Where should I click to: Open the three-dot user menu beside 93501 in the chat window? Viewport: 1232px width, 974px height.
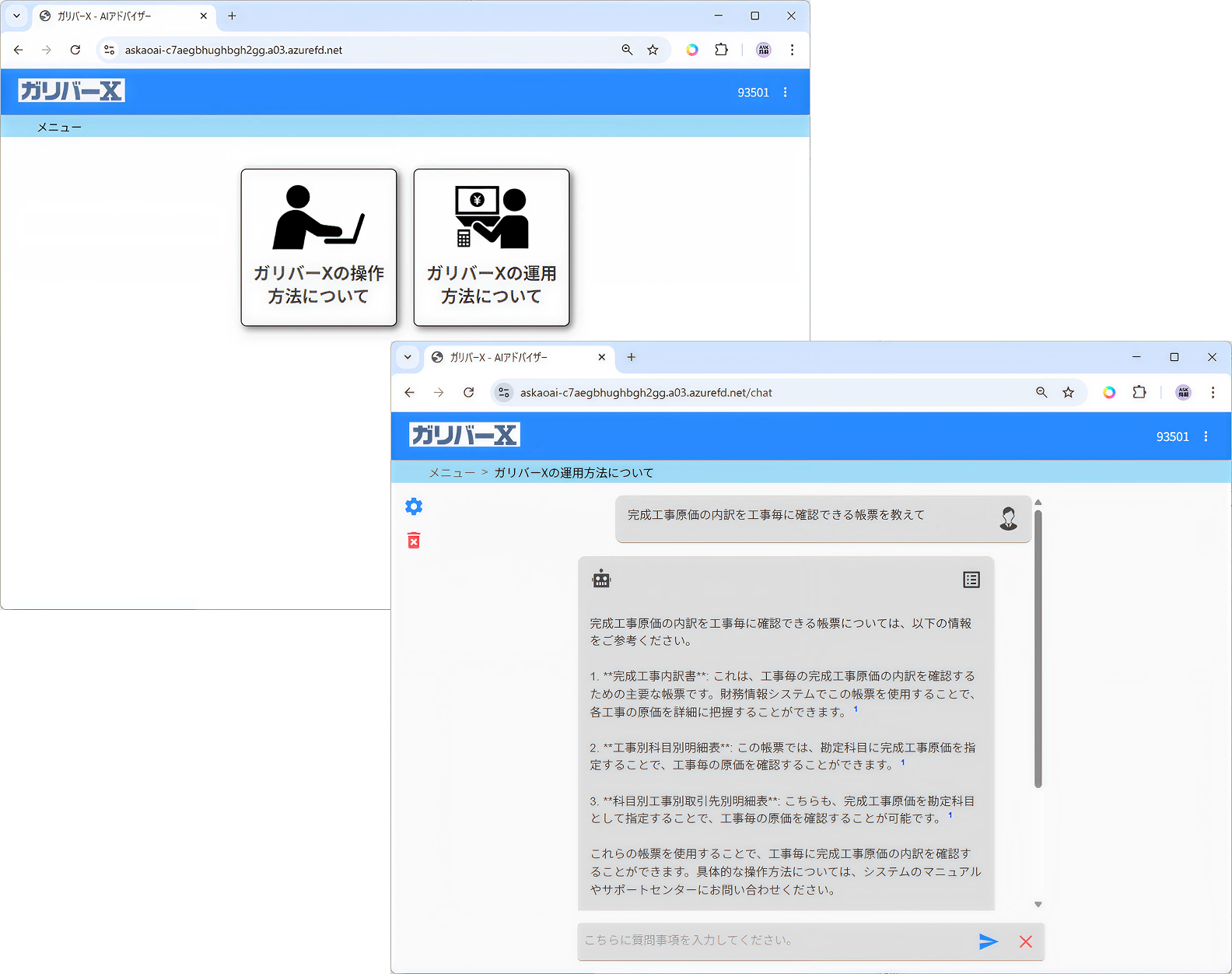tap(1206, 436)
